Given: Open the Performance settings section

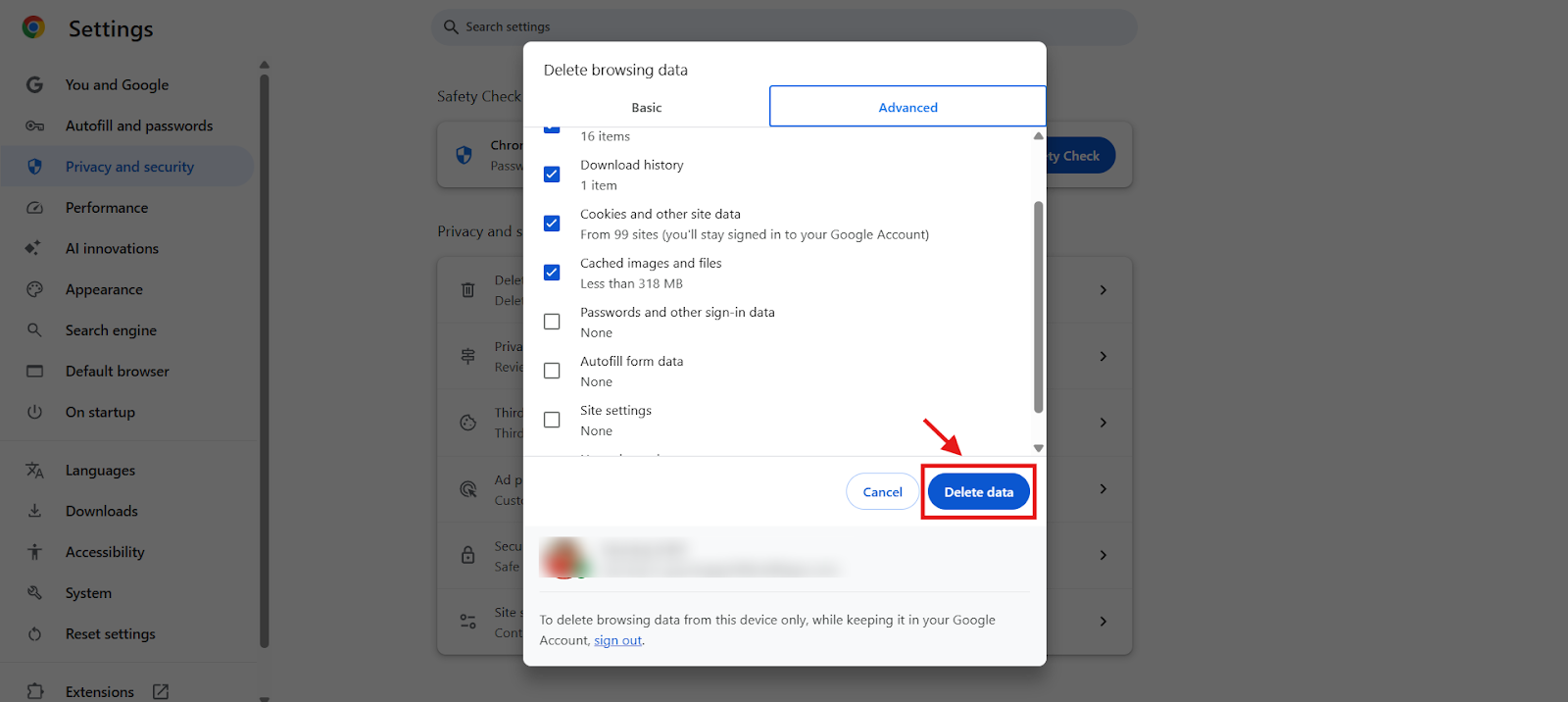Looking at the screenshot, I should point(127,208).
